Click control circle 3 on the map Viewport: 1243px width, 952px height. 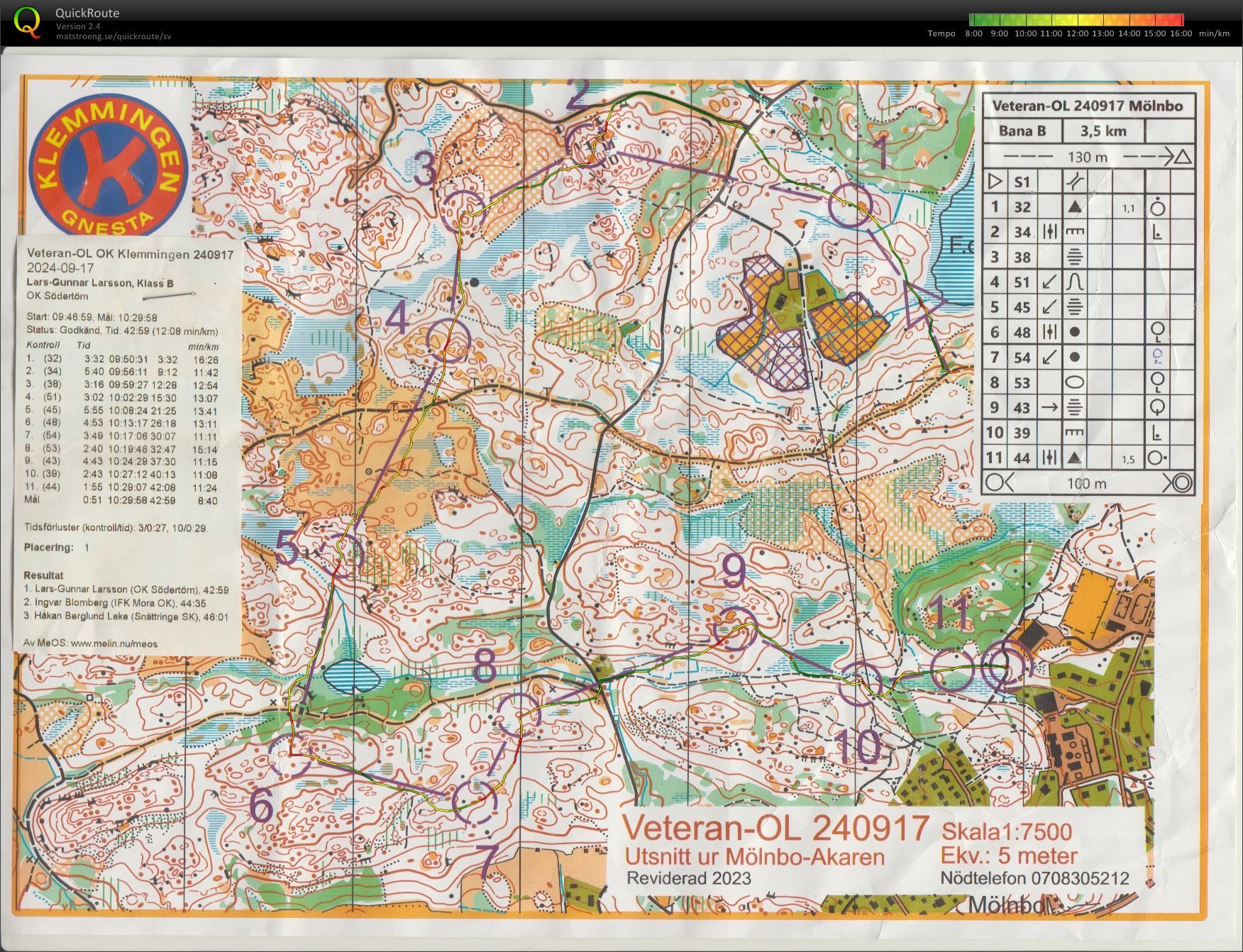(463, 210)
